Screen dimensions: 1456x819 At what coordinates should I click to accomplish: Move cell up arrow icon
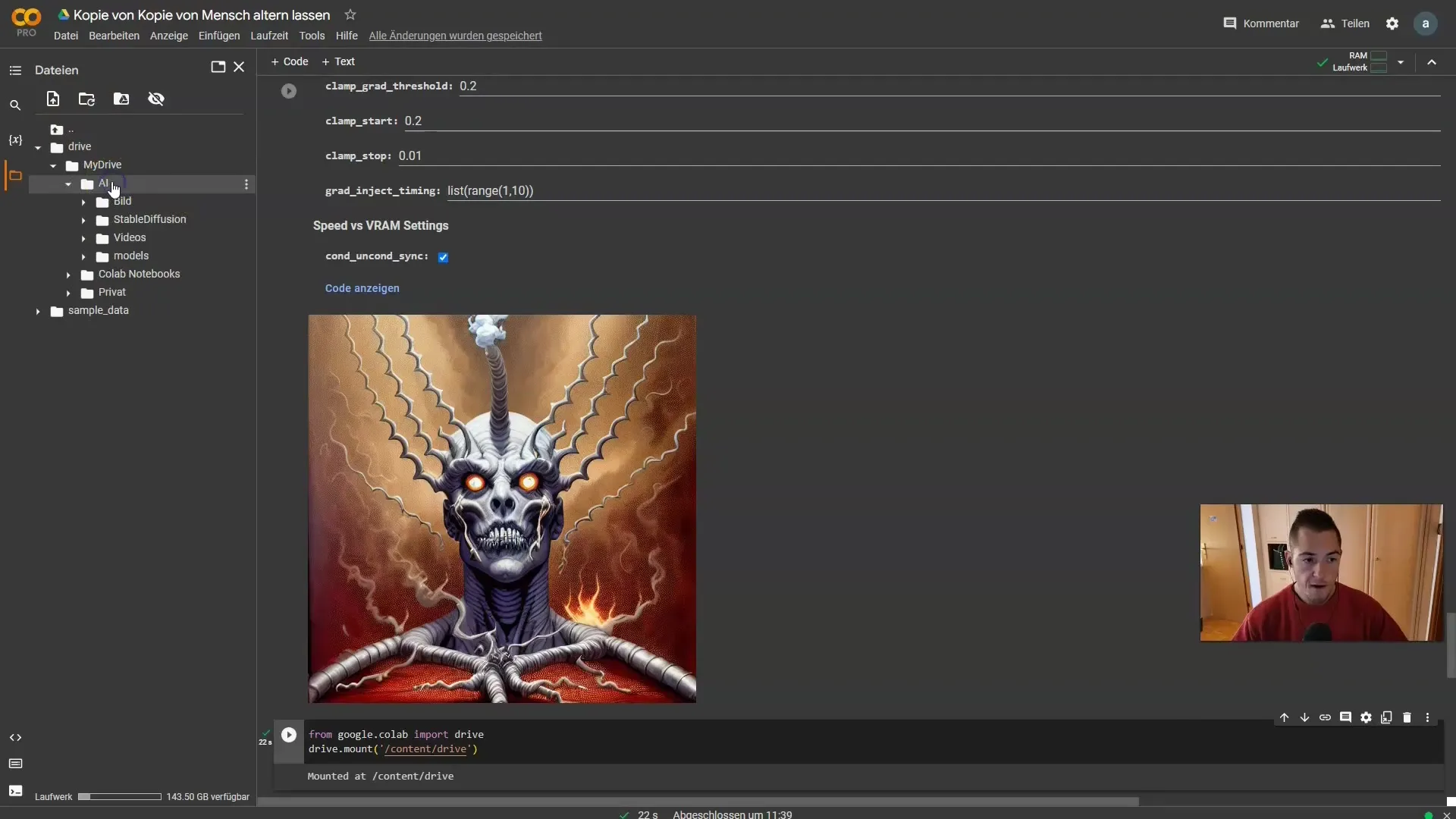[x=1284, y=717]
